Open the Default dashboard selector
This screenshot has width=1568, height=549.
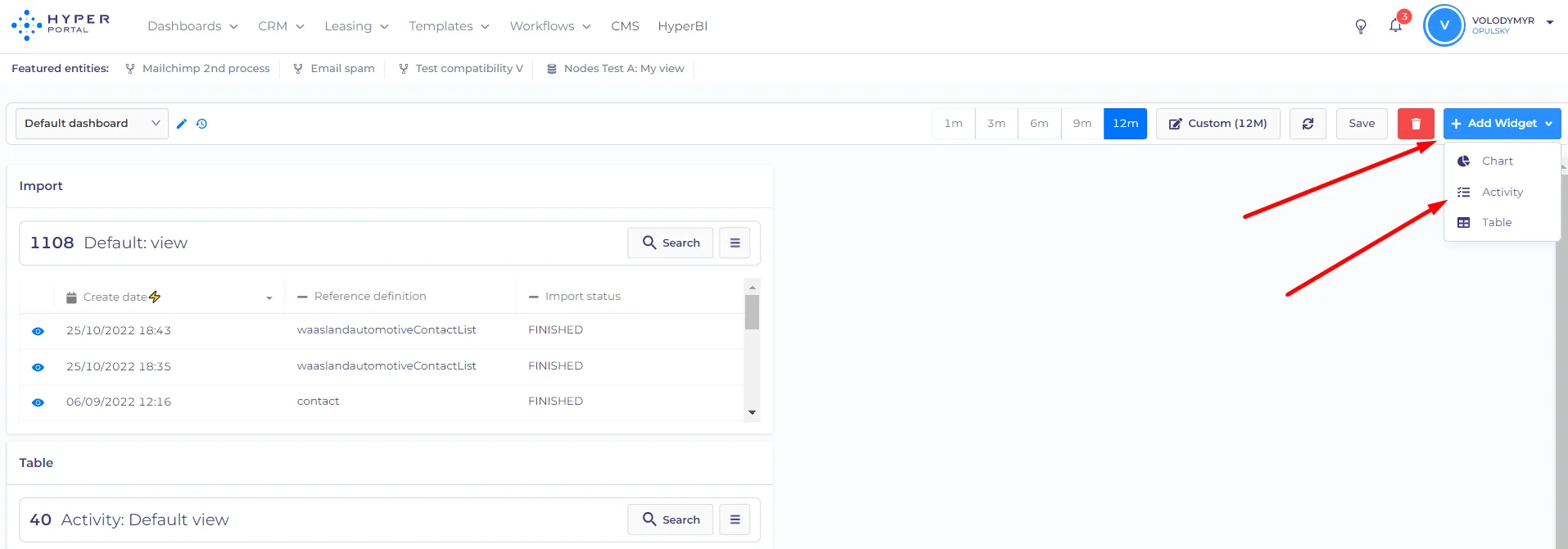click(92, 124)
